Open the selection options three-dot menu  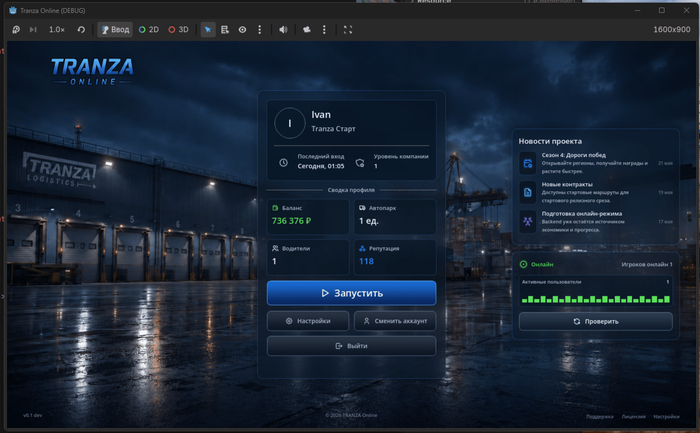coord(259,29)
